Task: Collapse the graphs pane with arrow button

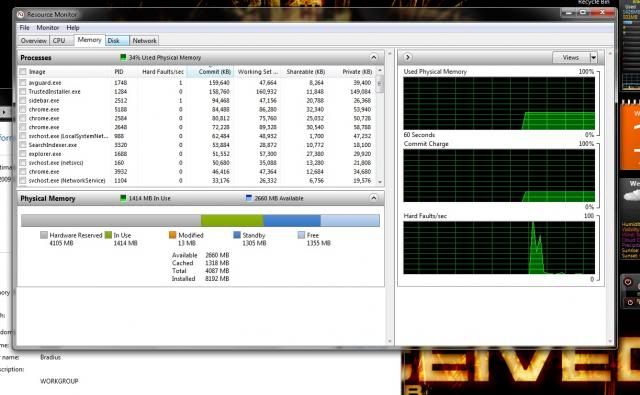Action: pyautogui.click(x=407, y=58)
